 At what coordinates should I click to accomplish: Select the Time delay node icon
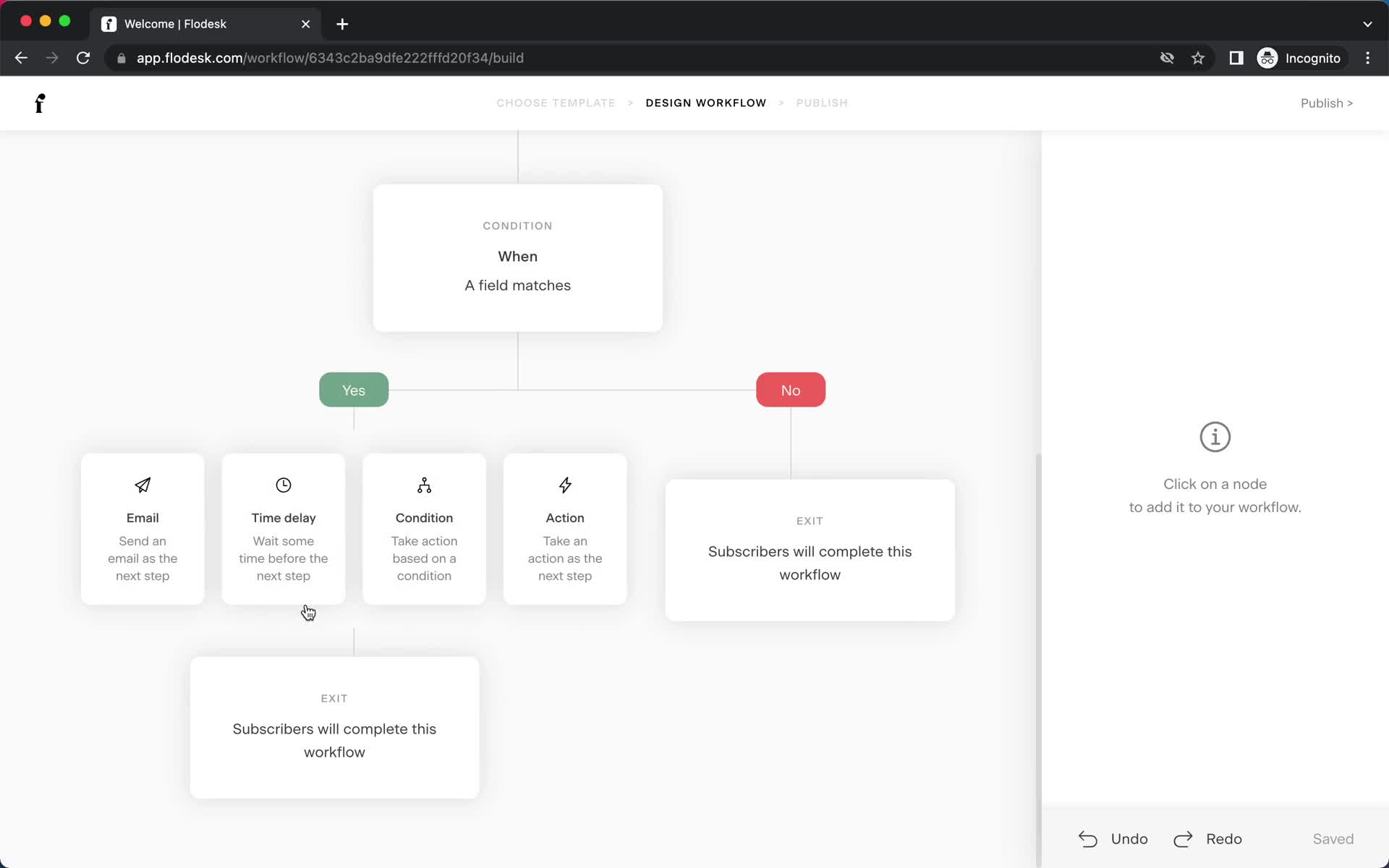(283, 485)
